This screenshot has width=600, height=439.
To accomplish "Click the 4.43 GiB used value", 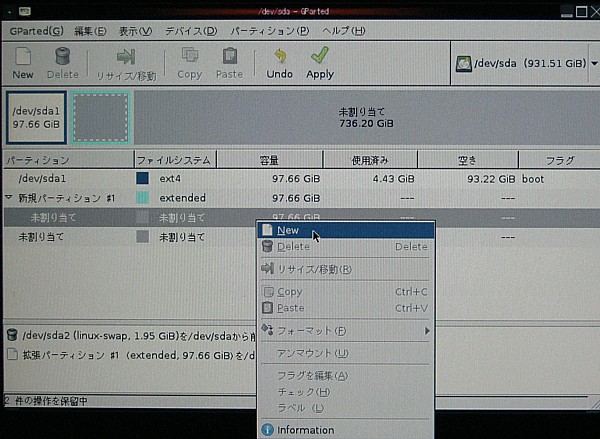I will pos(394,179).
